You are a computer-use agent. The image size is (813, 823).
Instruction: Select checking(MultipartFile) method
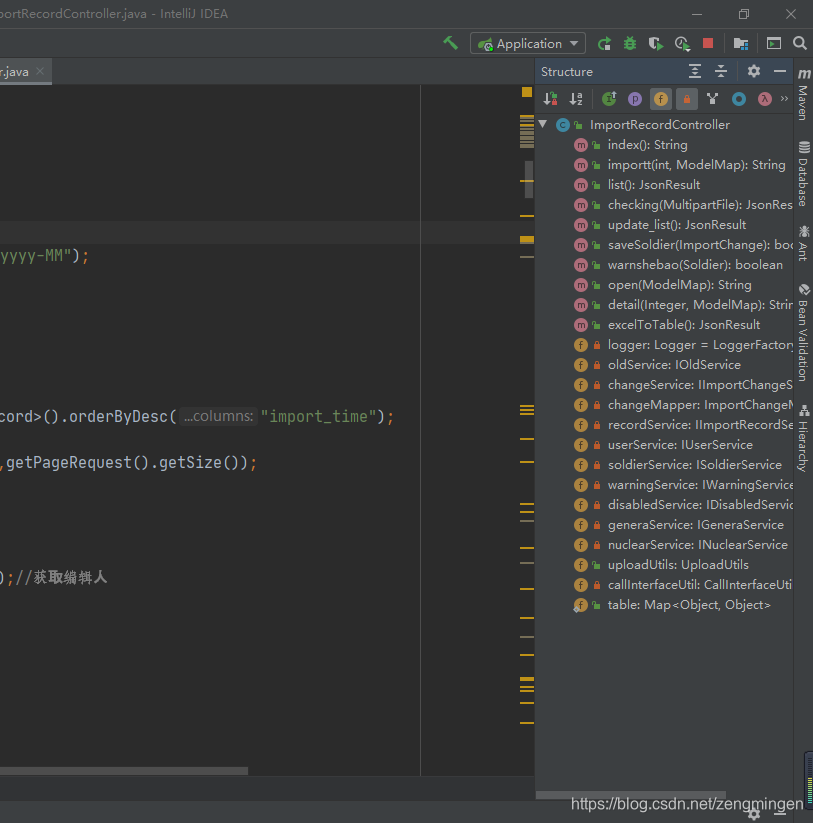(x=700, y=205)
